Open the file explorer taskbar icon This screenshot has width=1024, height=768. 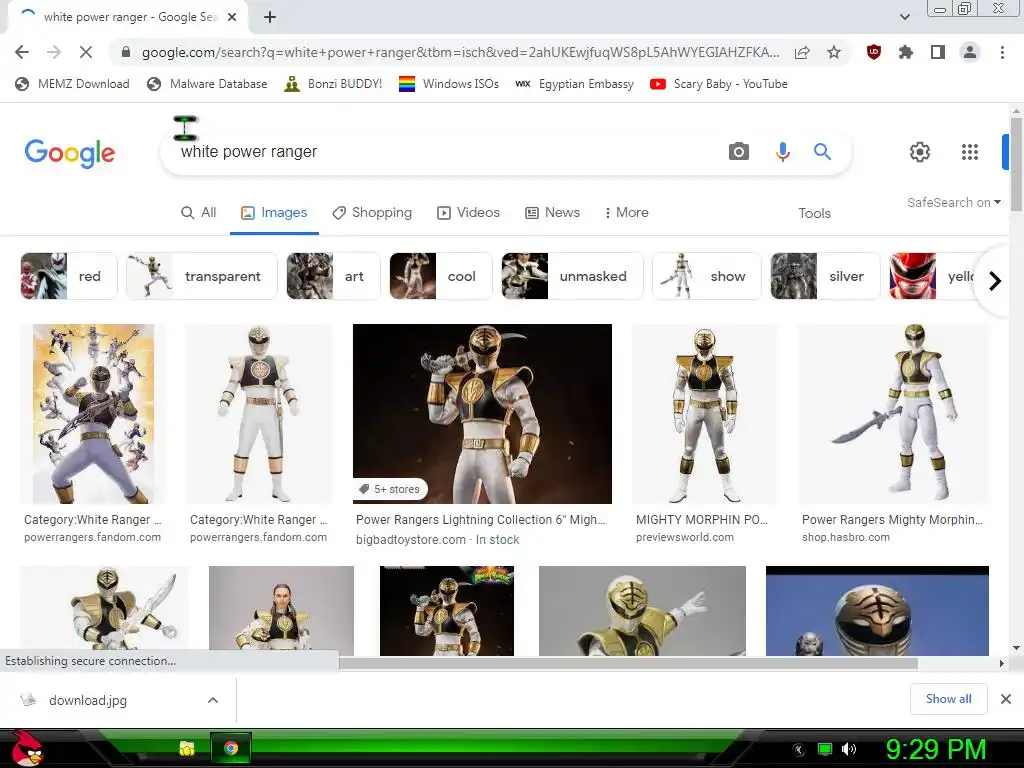187,748
